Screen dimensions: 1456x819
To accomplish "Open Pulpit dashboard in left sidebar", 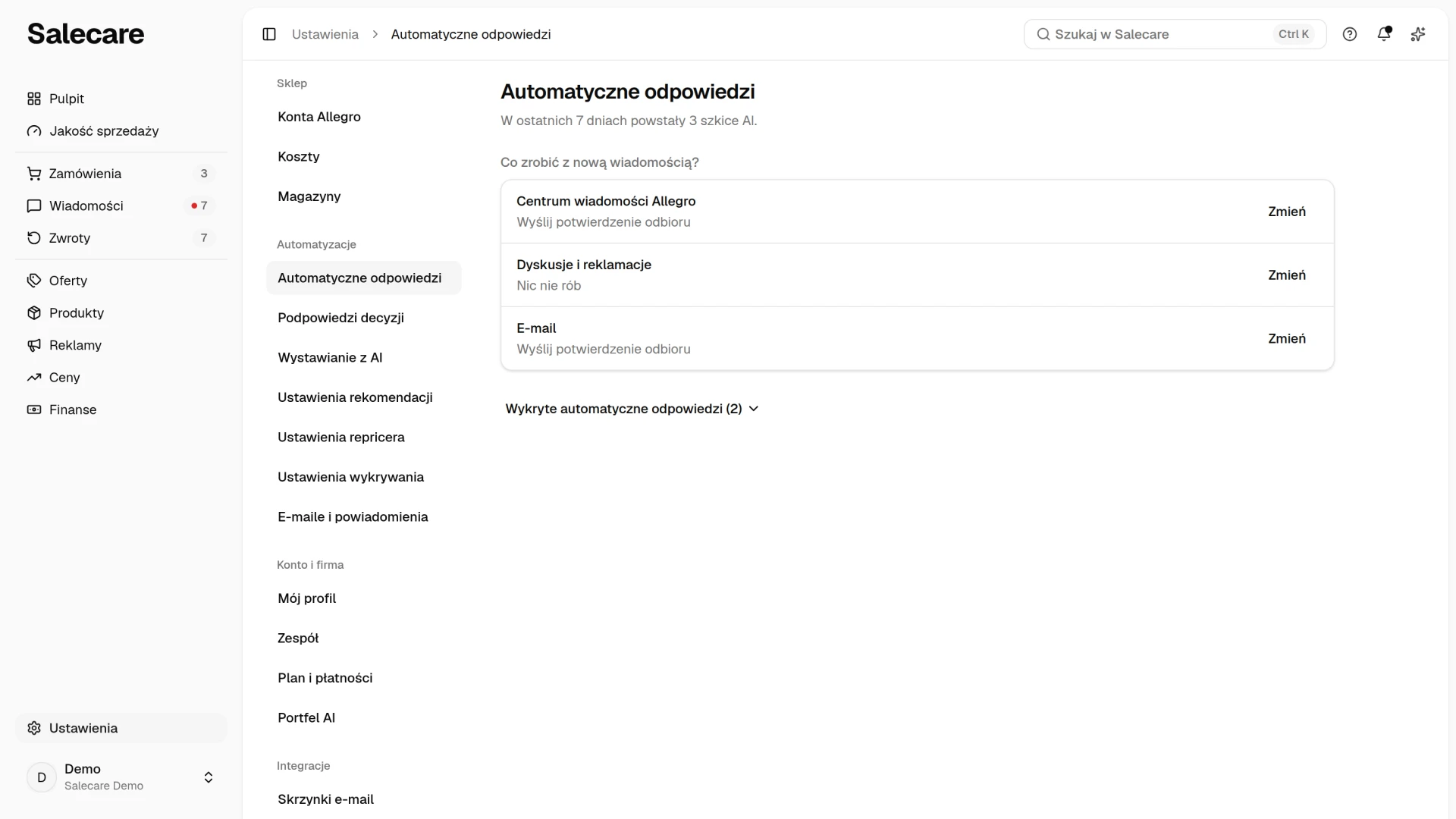I will pos(121,99).
